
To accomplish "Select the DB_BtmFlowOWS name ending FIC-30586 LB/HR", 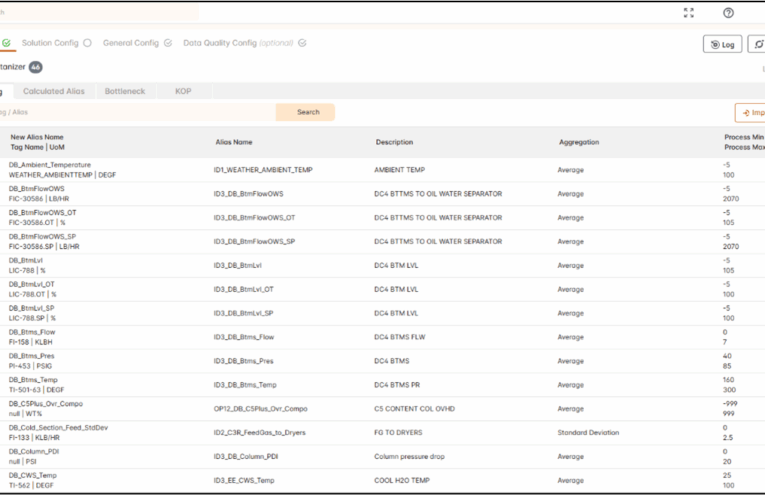I will point(37,189).
